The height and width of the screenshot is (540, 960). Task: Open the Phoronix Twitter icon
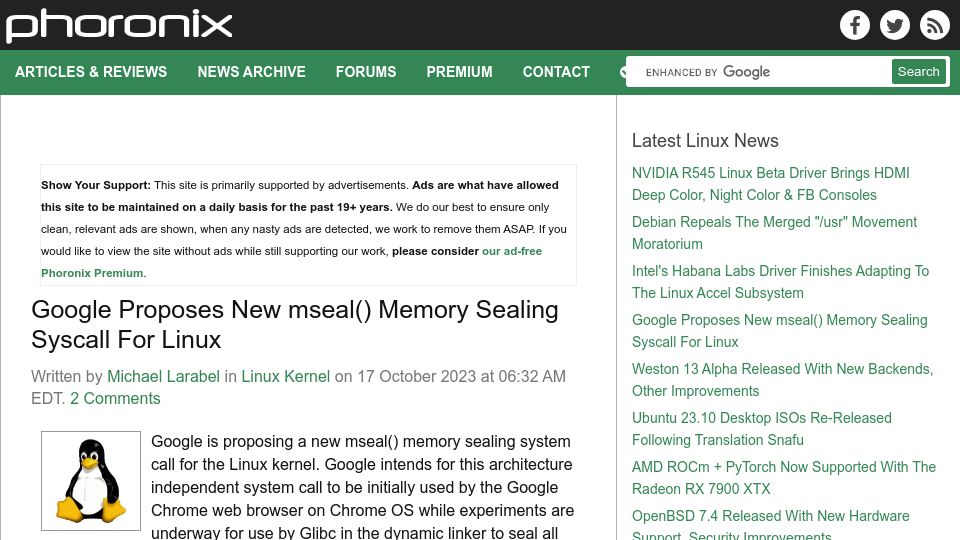click(894, 25)
